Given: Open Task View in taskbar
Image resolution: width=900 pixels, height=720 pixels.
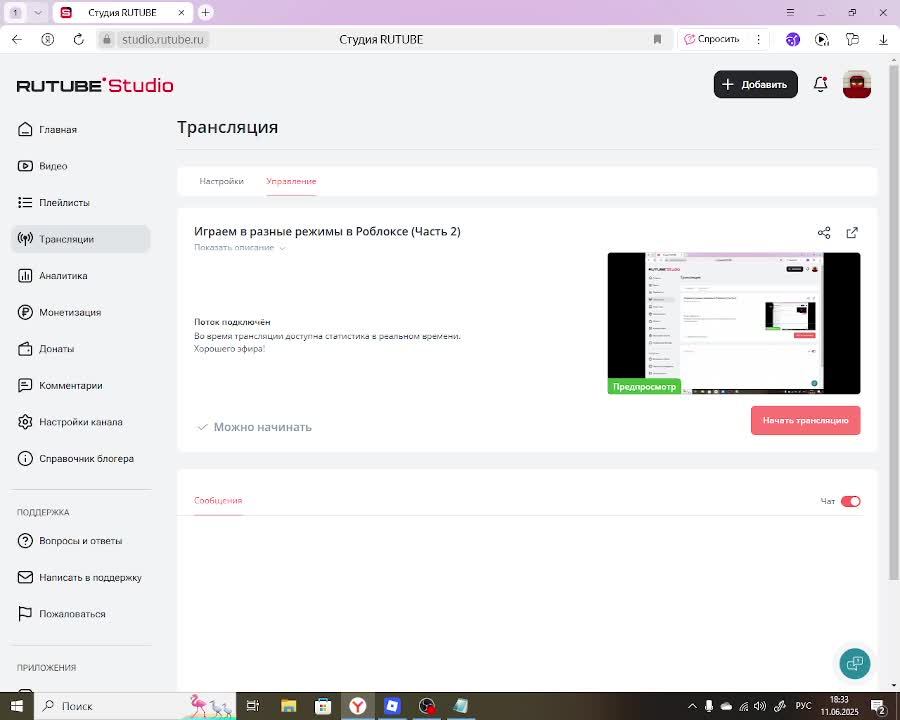Looking at the screenshot, I should click(x=253, y=706).
